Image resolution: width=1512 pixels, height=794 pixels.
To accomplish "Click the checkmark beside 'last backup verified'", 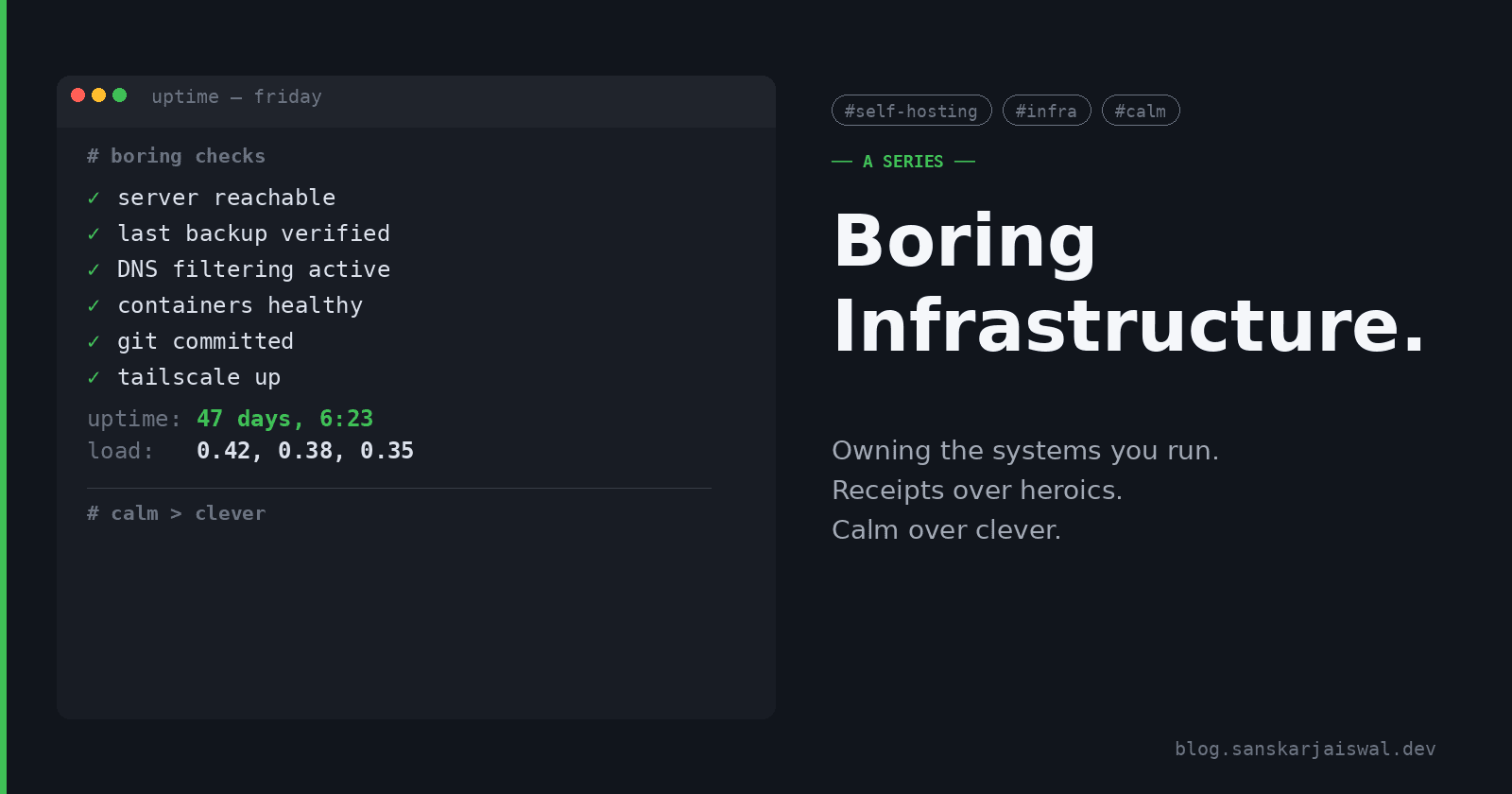I will pyautogui.click(x=94, y=233).
